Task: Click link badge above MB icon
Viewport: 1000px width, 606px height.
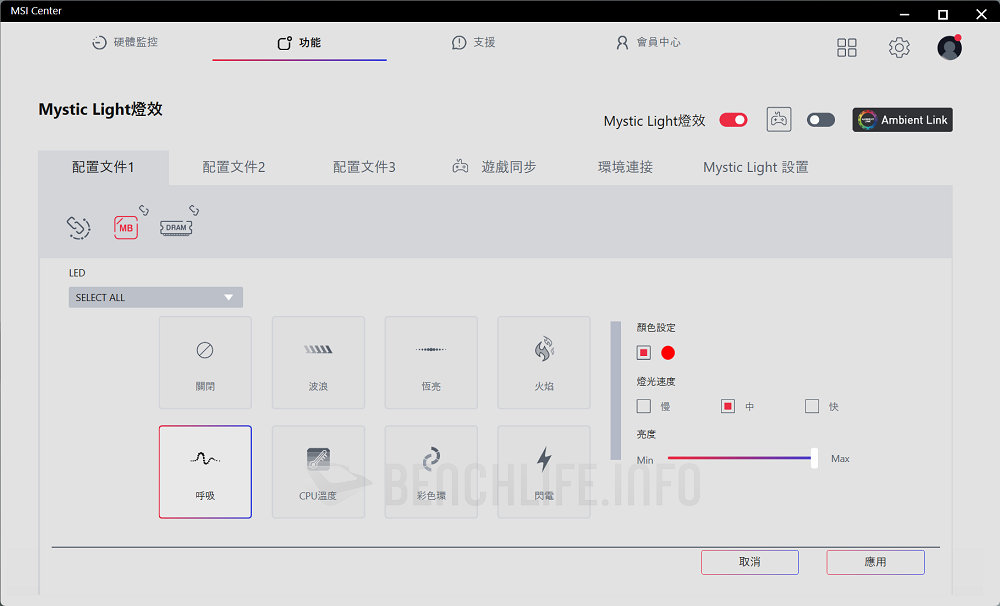Action: [x=144, y=210]
